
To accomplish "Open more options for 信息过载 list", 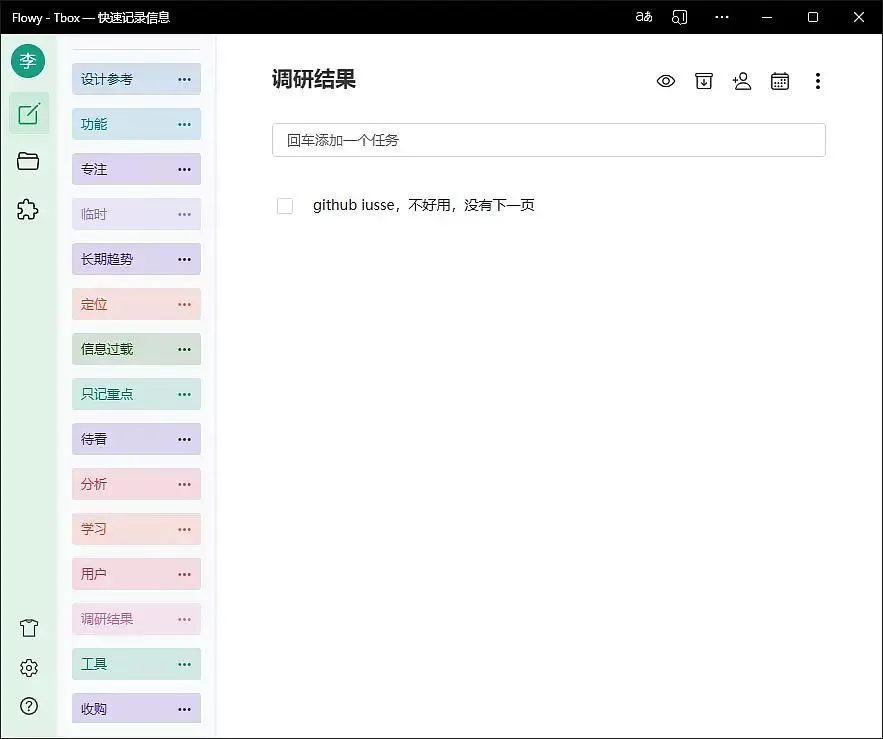I will tap(184, 350).
